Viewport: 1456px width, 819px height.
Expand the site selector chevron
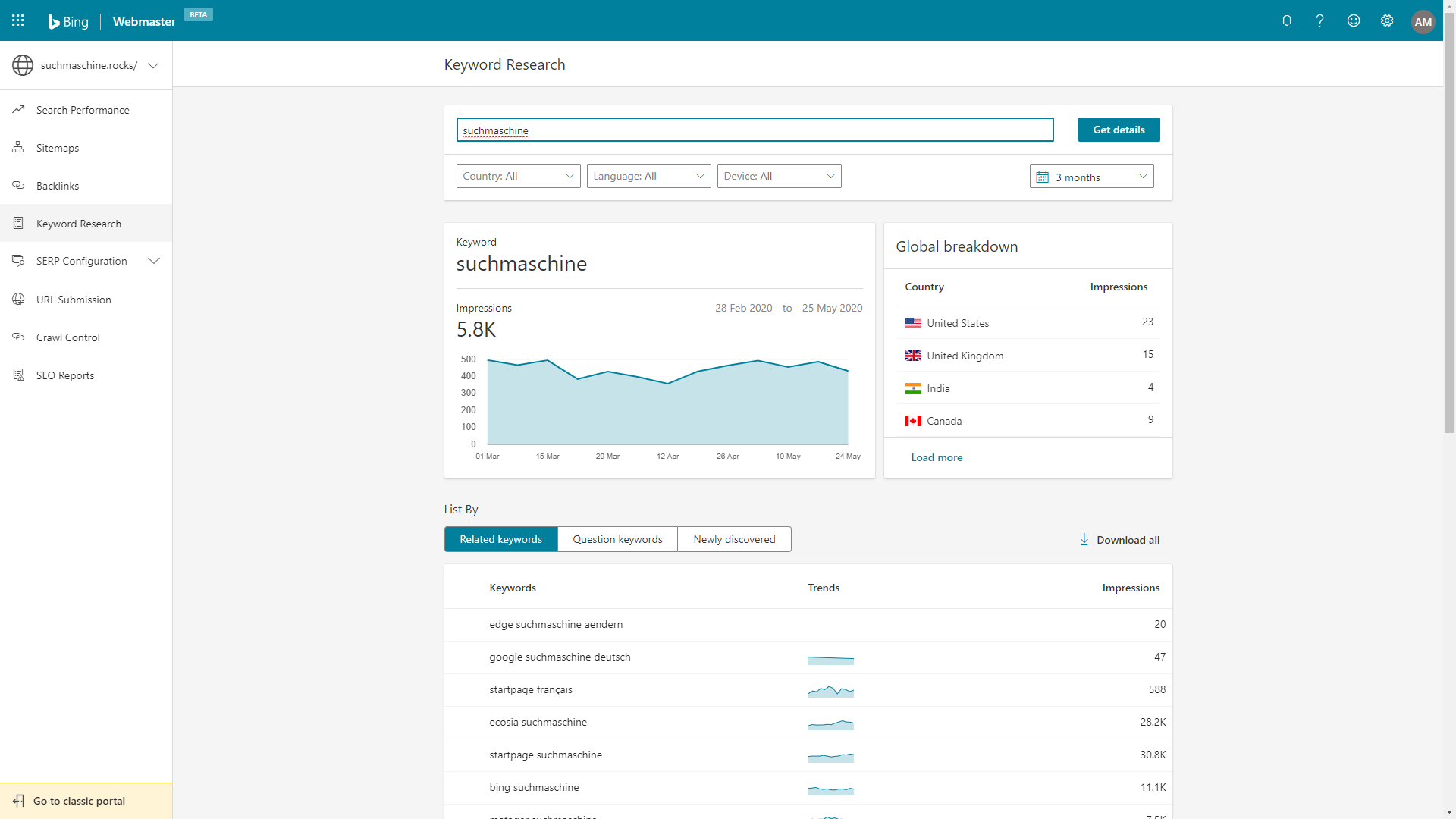pyautogui.click(x=153, y=65)
